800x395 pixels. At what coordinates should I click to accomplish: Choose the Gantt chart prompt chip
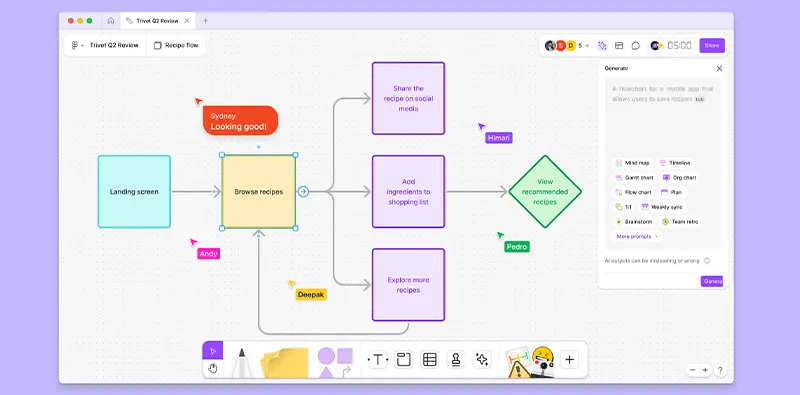pyautogui.click(x=634, y=178)
